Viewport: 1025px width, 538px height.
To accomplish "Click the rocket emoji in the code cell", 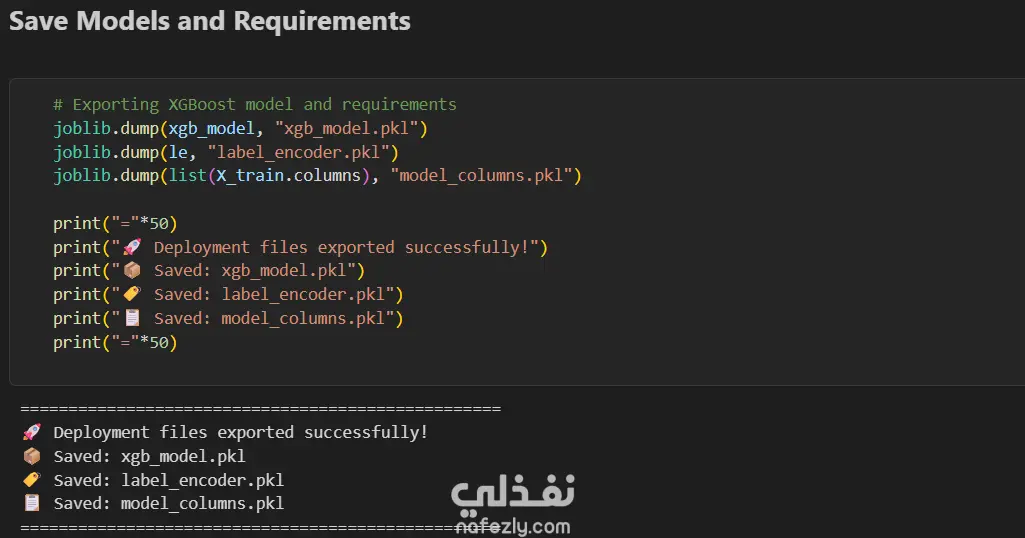I will 132,246.
